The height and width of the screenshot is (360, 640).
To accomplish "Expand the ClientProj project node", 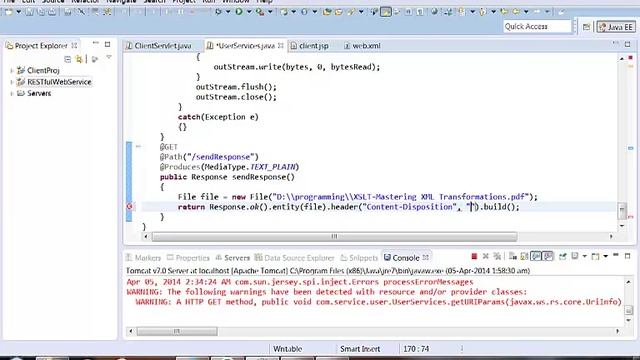I will tap(12, 71).
